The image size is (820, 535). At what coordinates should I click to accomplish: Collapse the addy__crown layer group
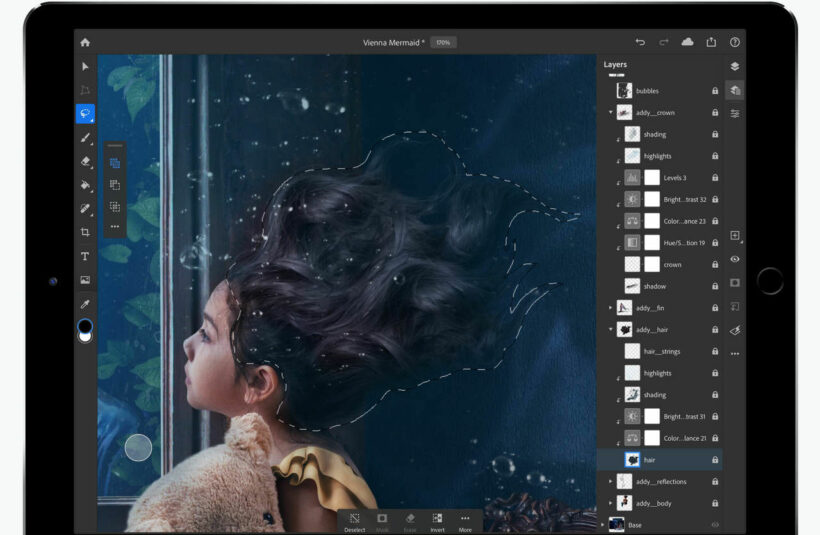point(610,112)
